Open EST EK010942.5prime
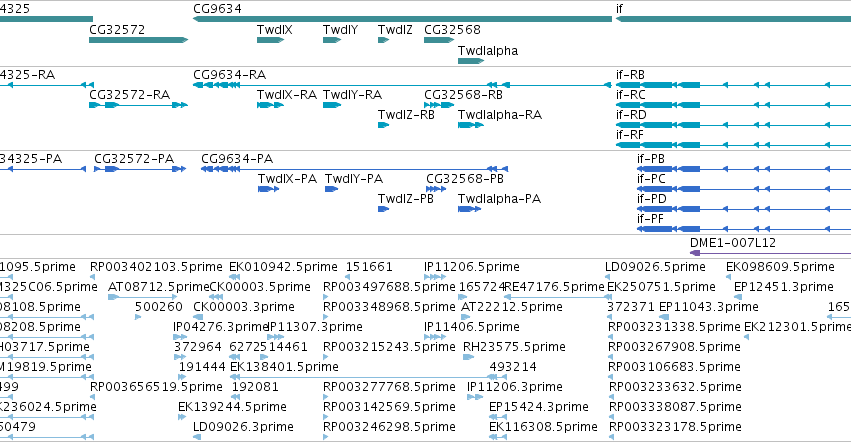 pos(283,267)
